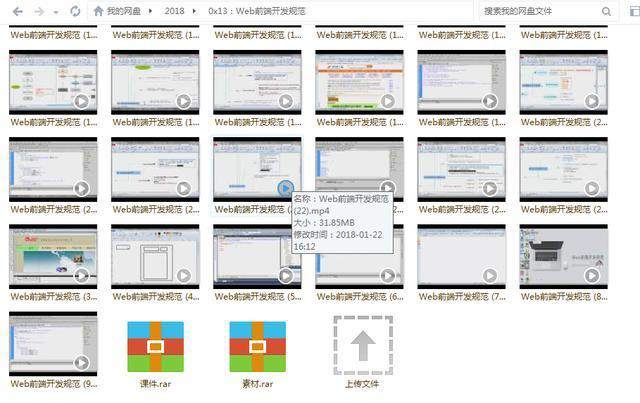Select the 素材.rar archive icon
The image size is (640, 403).
click(x=258, y=346)
